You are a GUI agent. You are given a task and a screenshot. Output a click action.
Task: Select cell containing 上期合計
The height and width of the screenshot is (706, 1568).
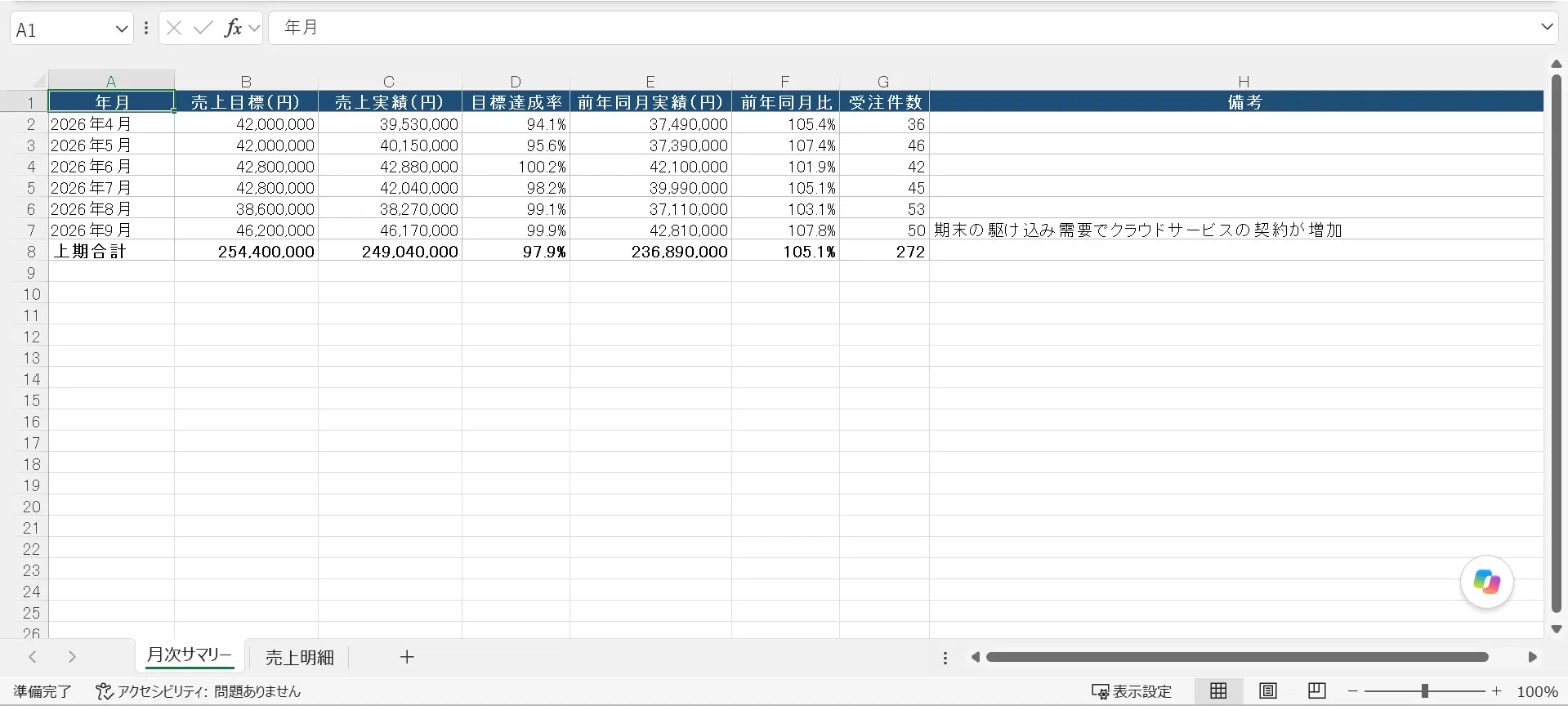click(111, 252)
